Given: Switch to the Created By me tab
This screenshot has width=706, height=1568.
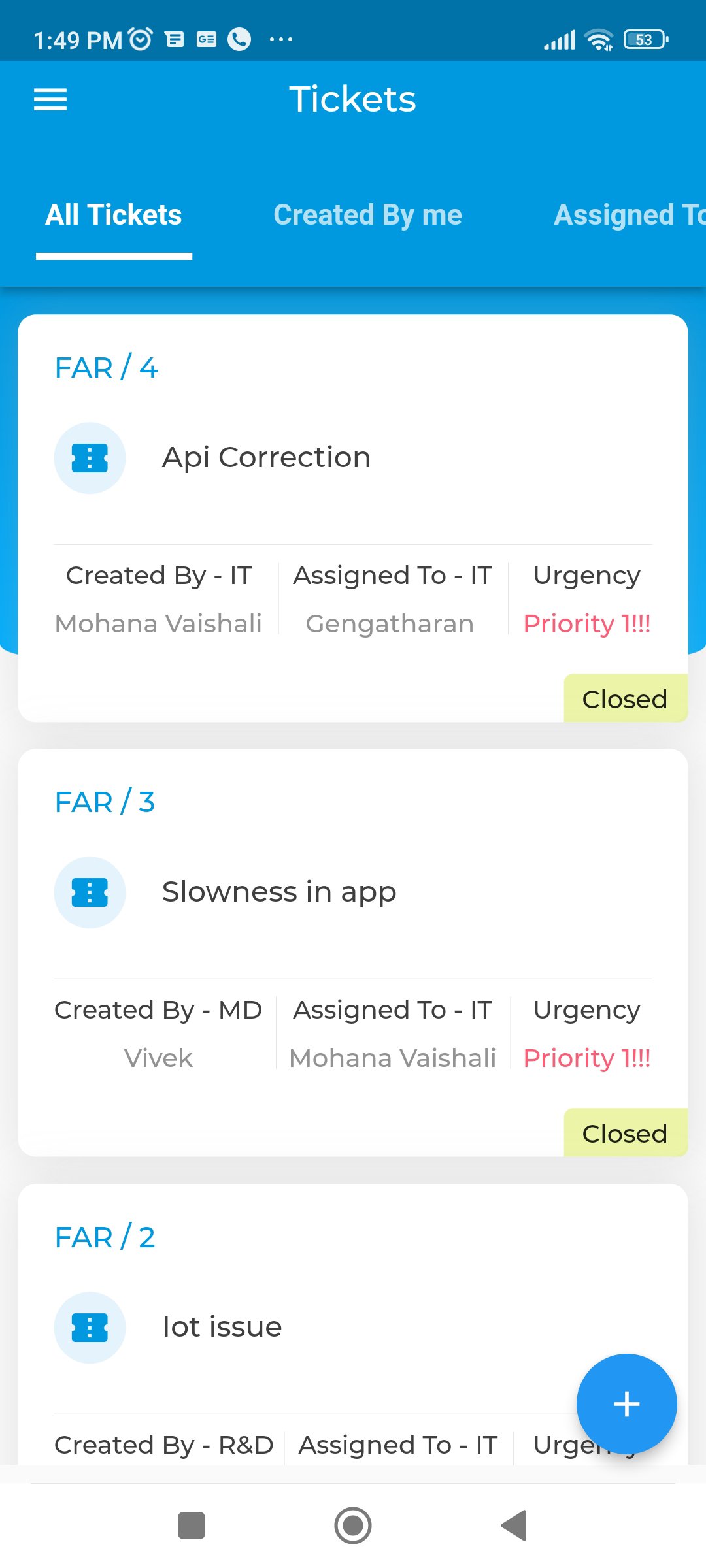Looking at the screenshot, I should (367, 215).
